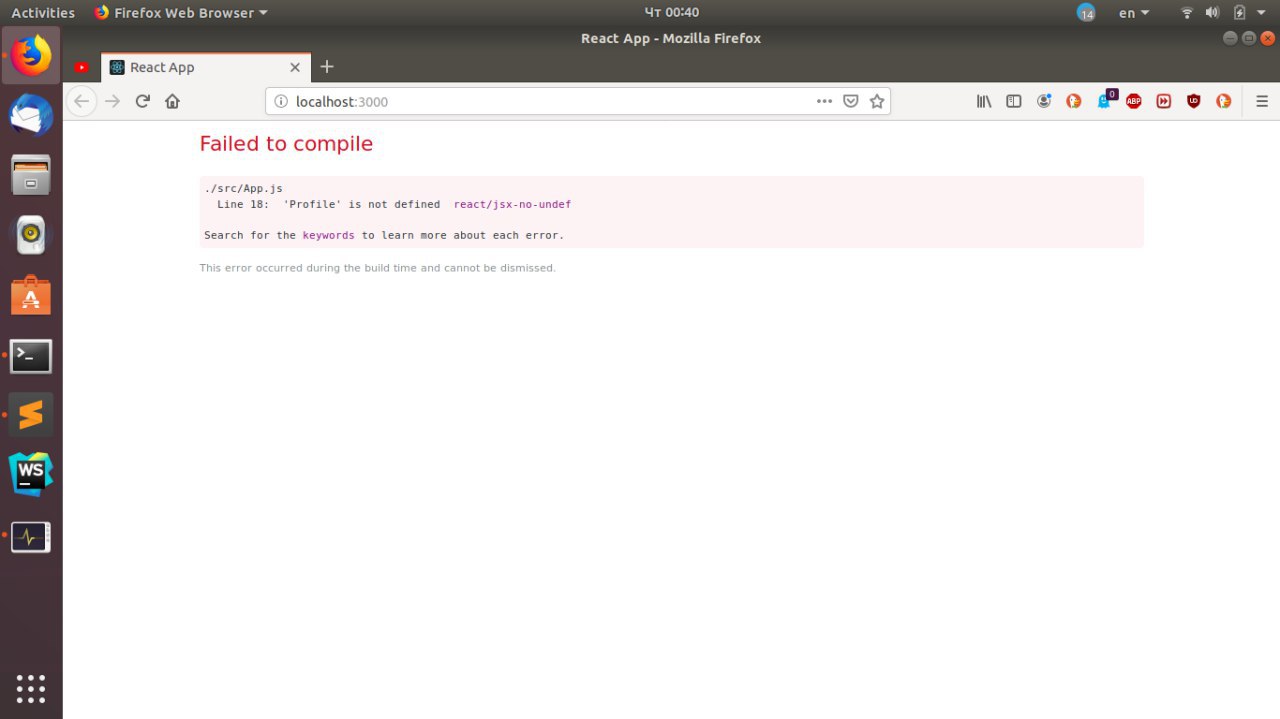The width and height of the screenshot is (1280, 719).
Task: Save page to Pocket
Action: pos(851,101)
